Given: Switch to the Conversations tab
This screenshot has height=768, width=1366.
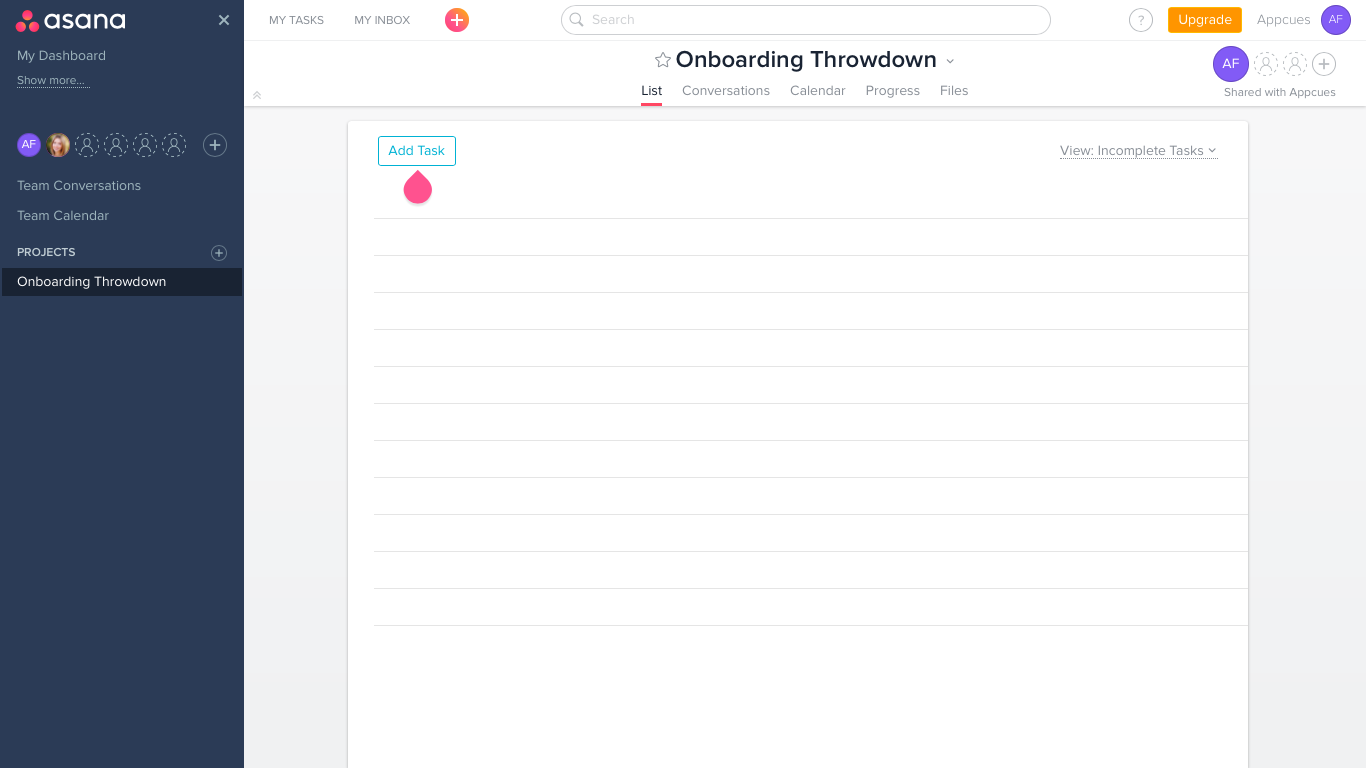Looking at the screenshot, I should click(725, 91).
